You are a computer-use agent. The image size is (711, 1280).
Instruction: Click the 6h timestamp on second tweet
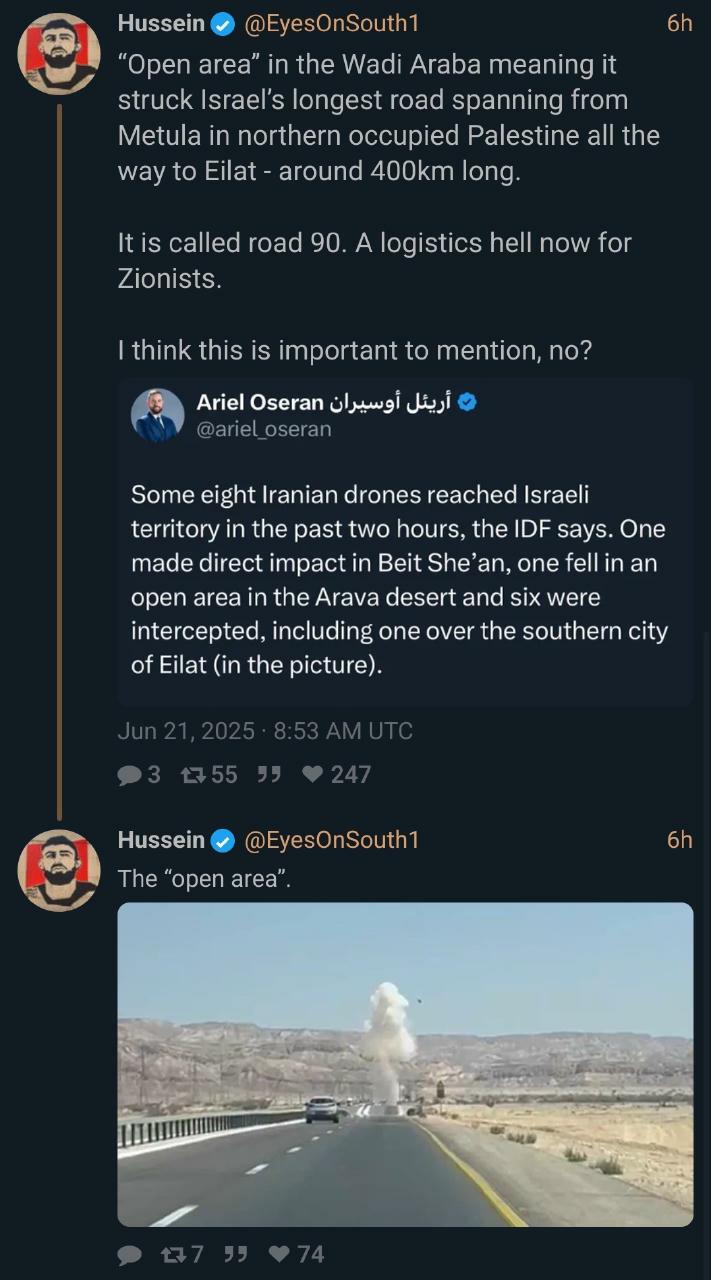(x=679, y=839)
